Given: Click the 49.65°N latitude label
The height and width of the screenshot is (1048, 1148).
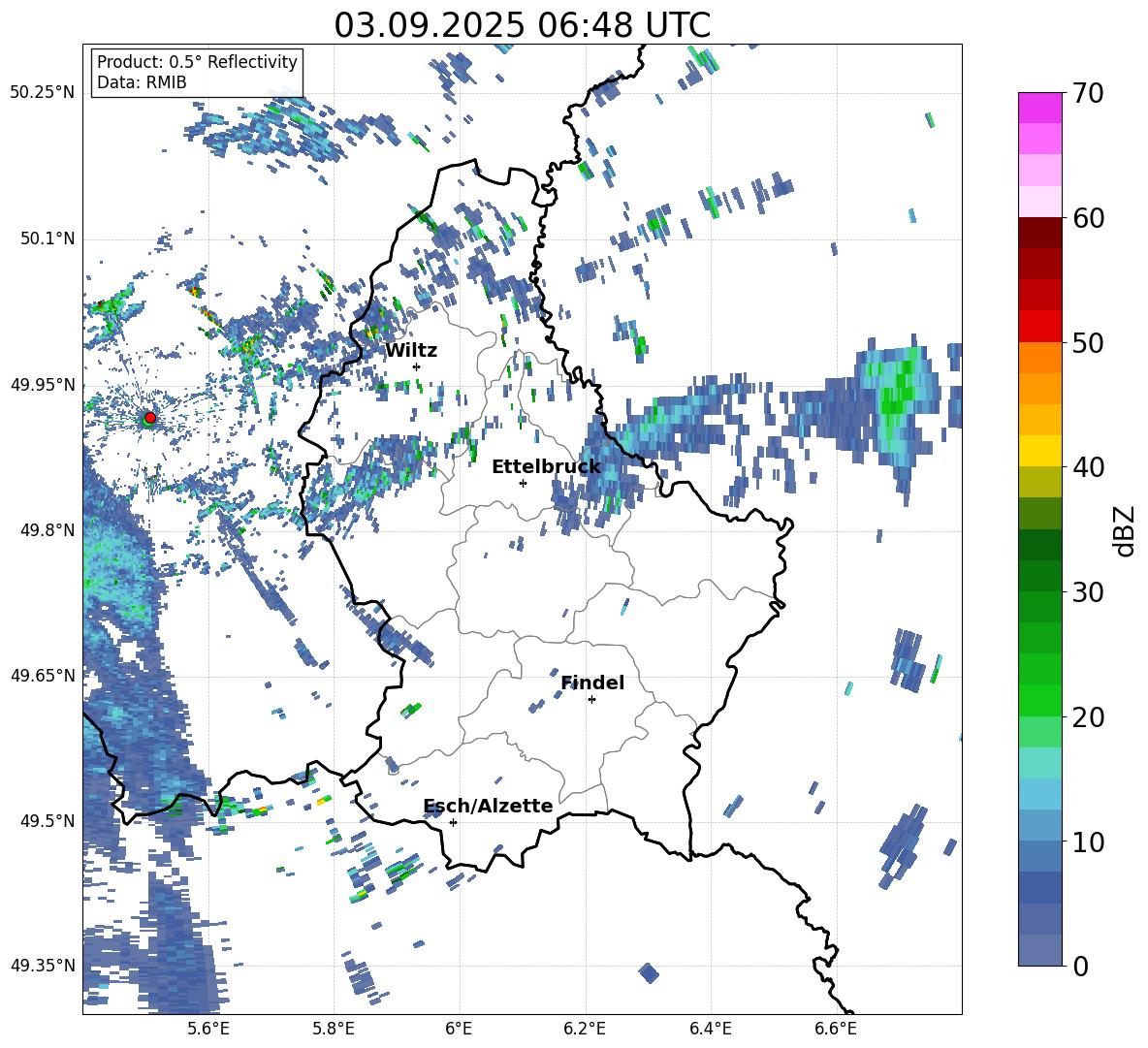Looking at the screenshot, I should [43, 675].
